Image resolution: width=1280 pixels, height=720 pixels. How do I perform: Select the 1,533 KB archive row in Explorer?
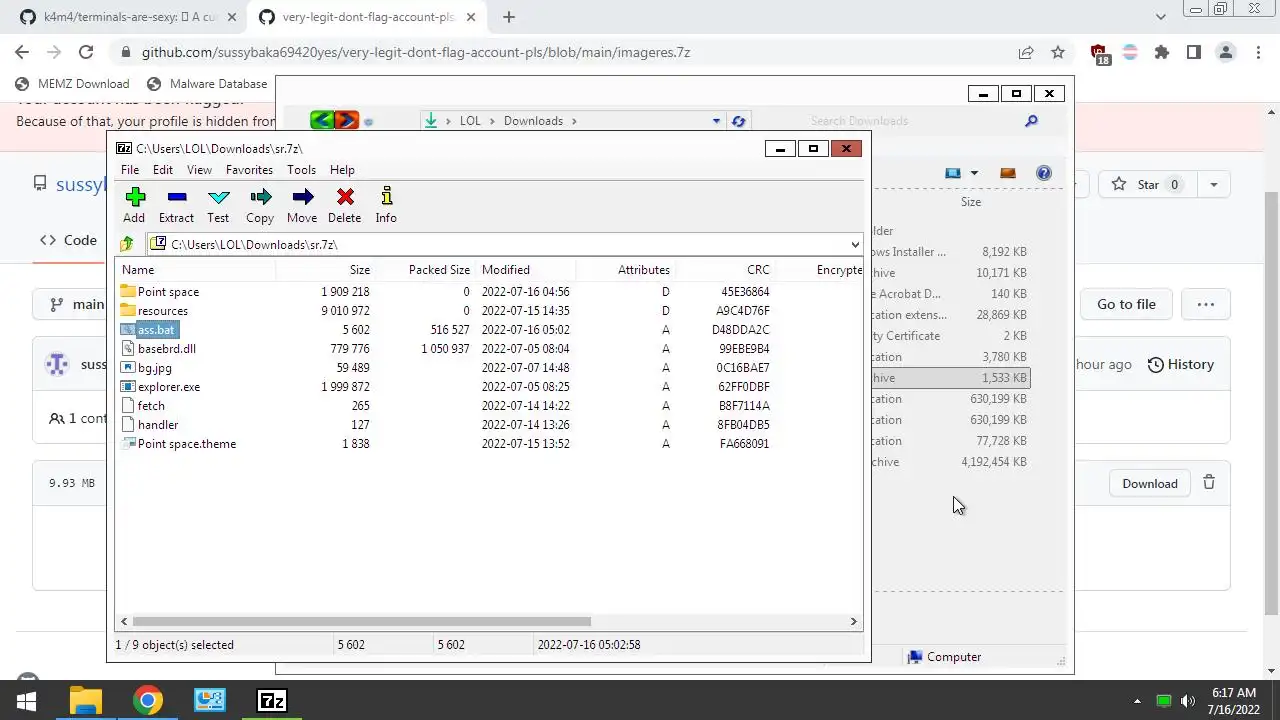coord(950,378)
